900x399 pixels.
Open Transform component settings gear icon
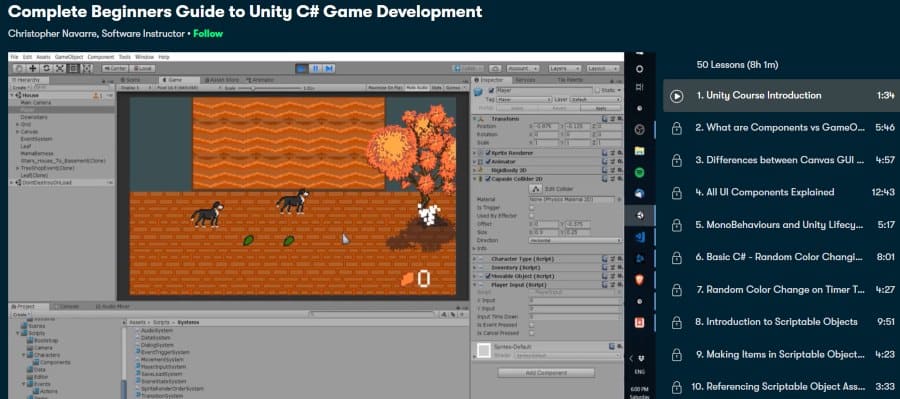619,118
